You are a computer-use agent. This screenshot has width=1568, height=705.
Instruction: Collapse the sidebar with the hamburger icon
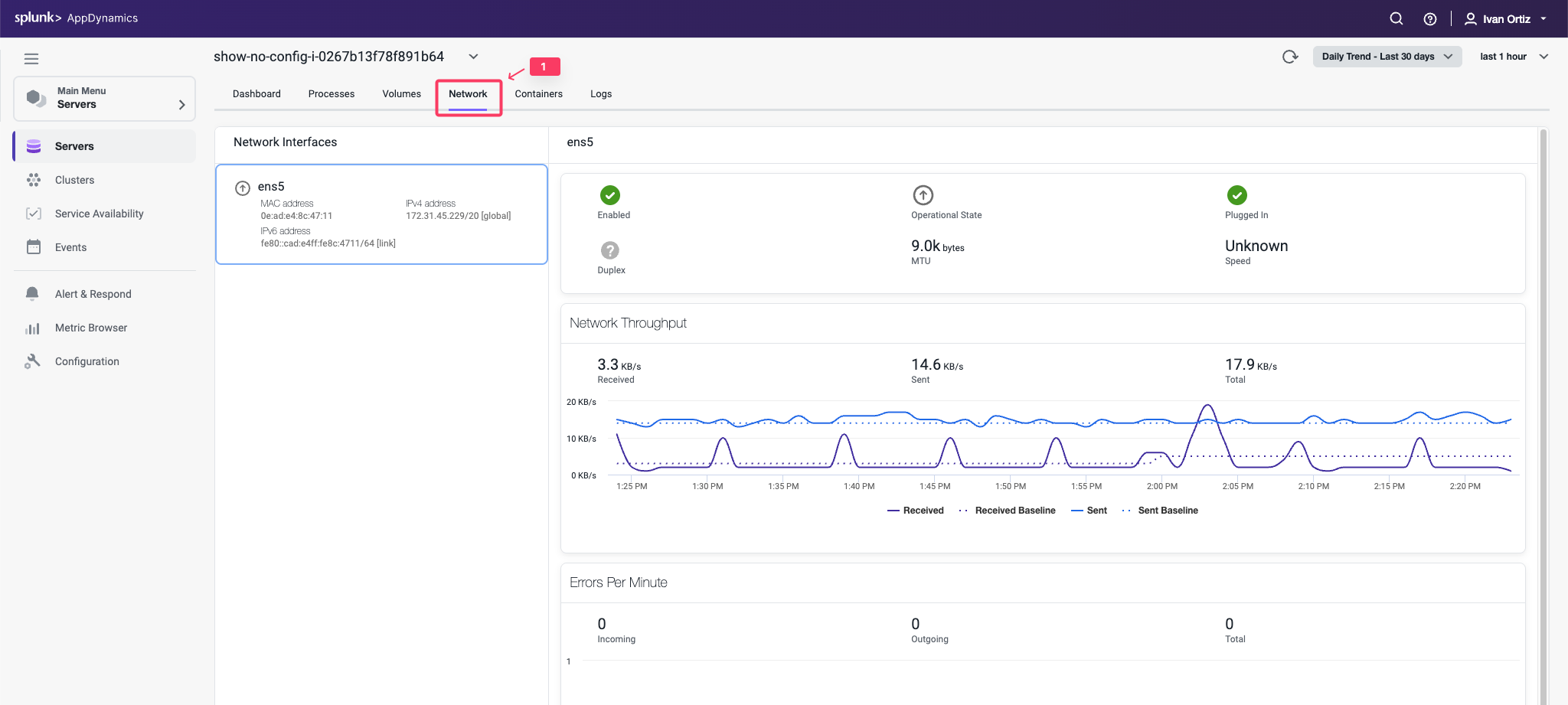tap(31, 58)
